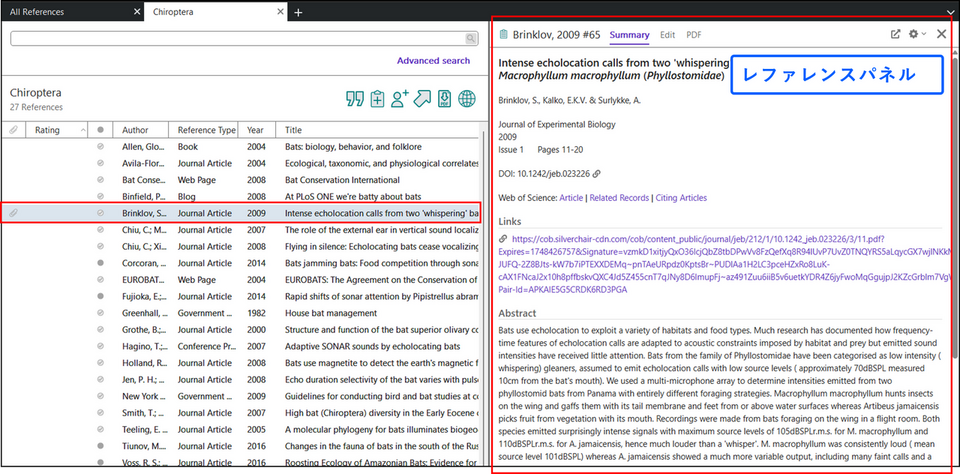Click the find full text PDF icon

[x=444, y=99]
